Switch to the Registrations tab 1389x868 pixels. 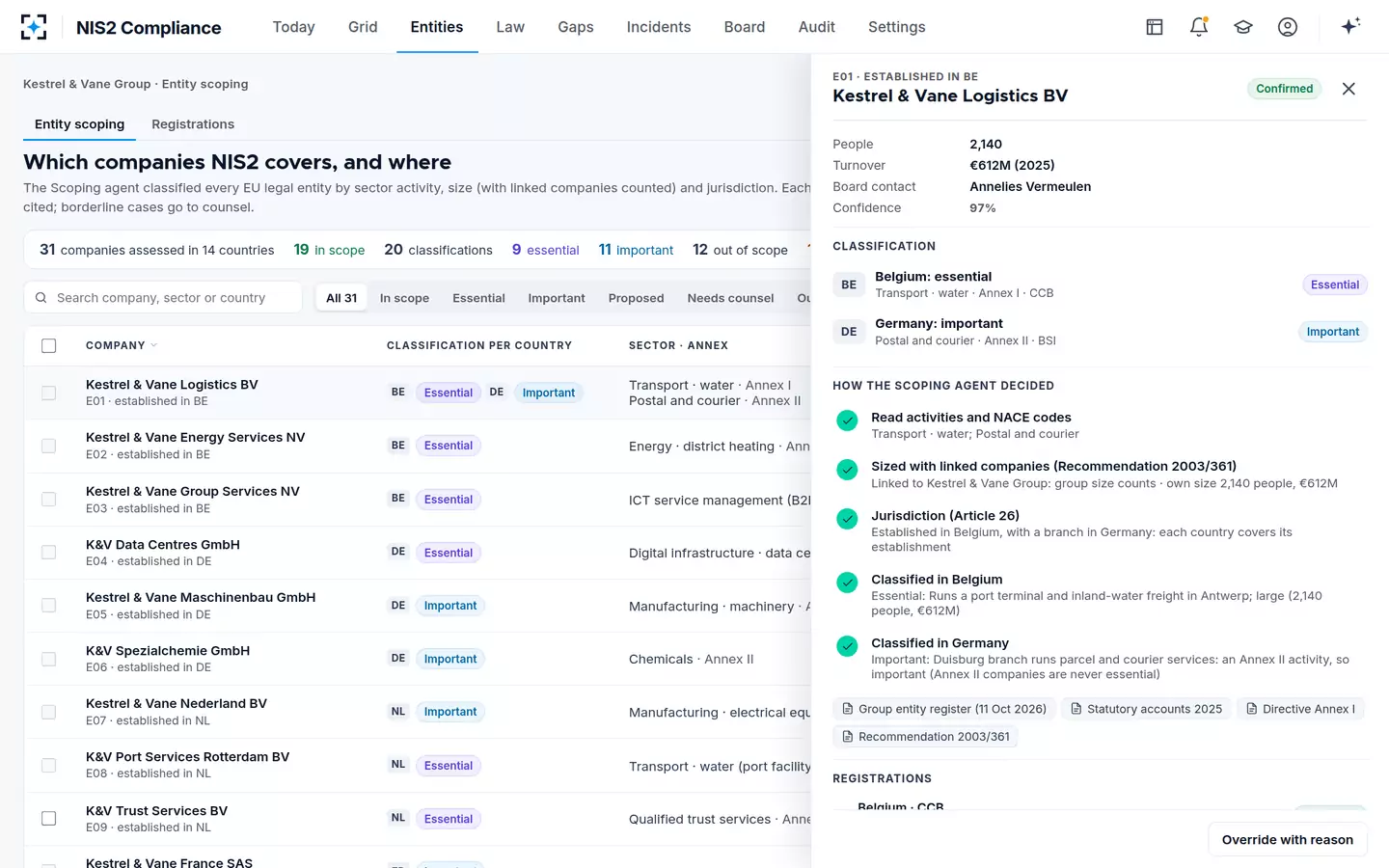[193, 124]
